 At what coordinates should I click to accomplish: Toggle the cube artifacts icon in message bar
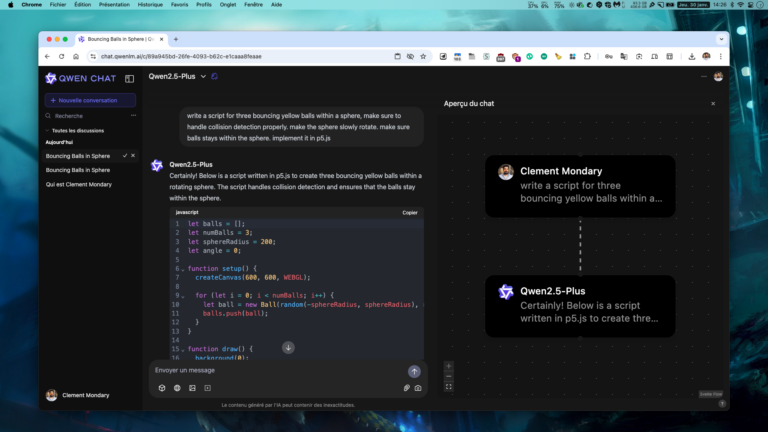[162, 388]
